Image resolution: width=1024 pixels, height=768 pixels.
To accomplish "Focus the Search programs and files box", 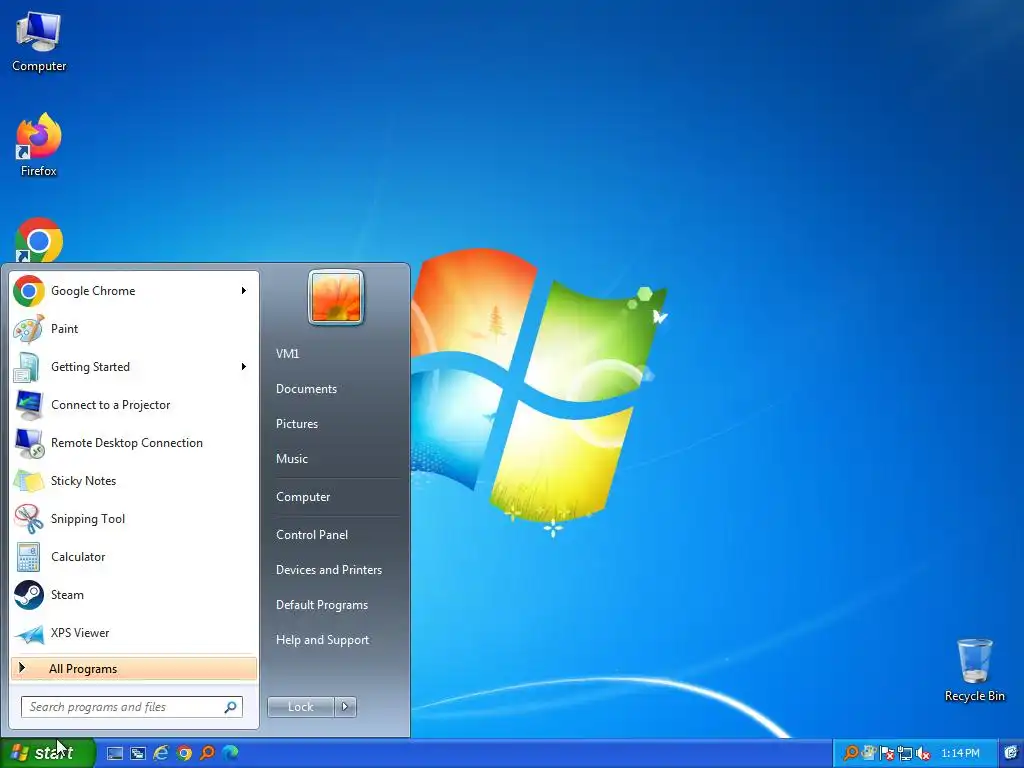I will click(131, 707).
